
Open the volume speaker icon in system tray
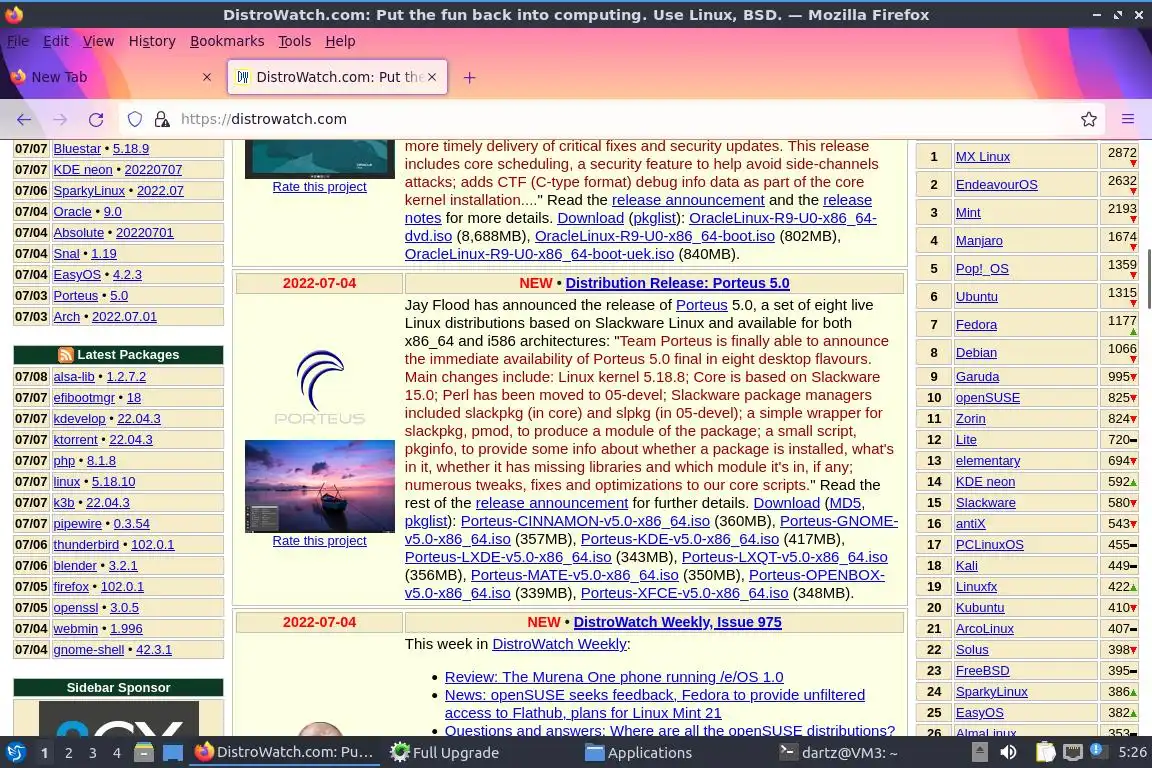coord(1009,753)
